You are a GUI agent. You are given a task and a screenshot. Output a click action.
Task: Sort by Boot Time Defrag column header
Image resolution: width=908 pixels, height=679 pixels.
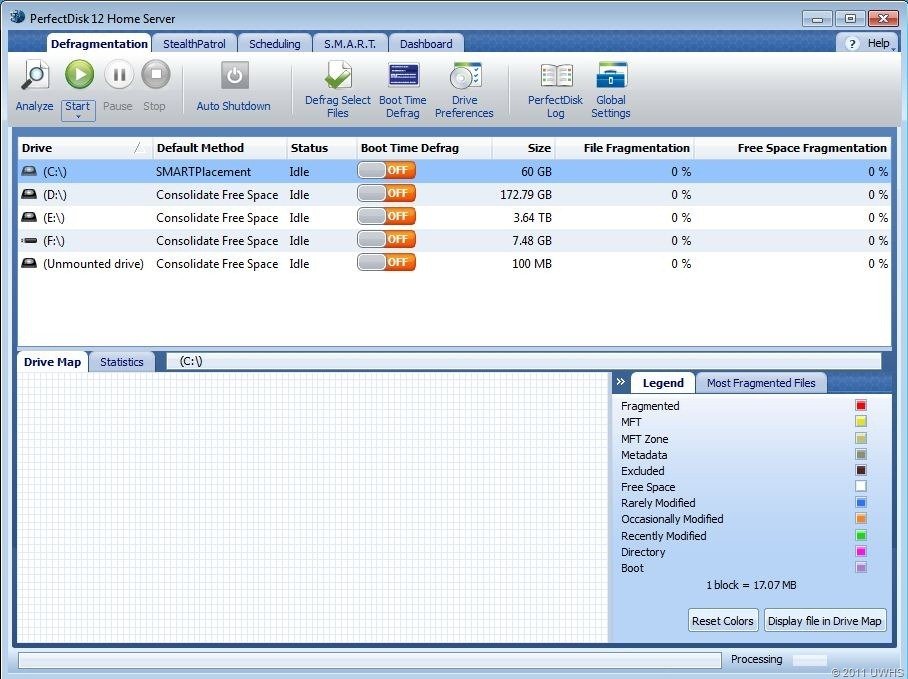coord(424,148)
